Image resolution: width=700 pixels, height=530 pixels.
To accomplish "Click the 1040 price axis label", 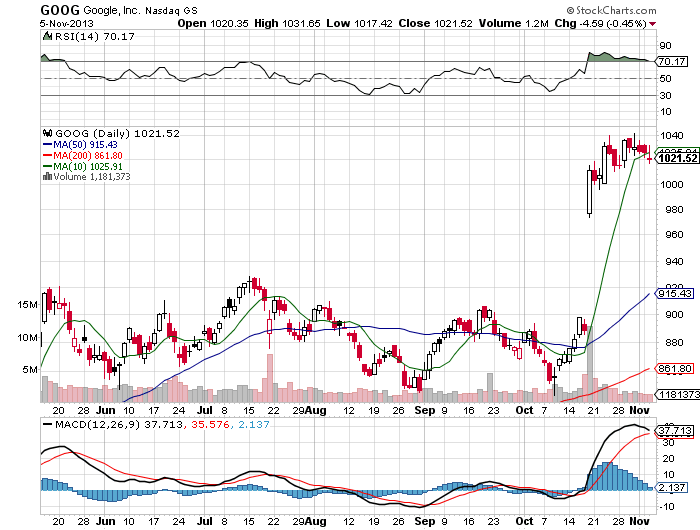I will pyautogui.click(x=671, y=136).
